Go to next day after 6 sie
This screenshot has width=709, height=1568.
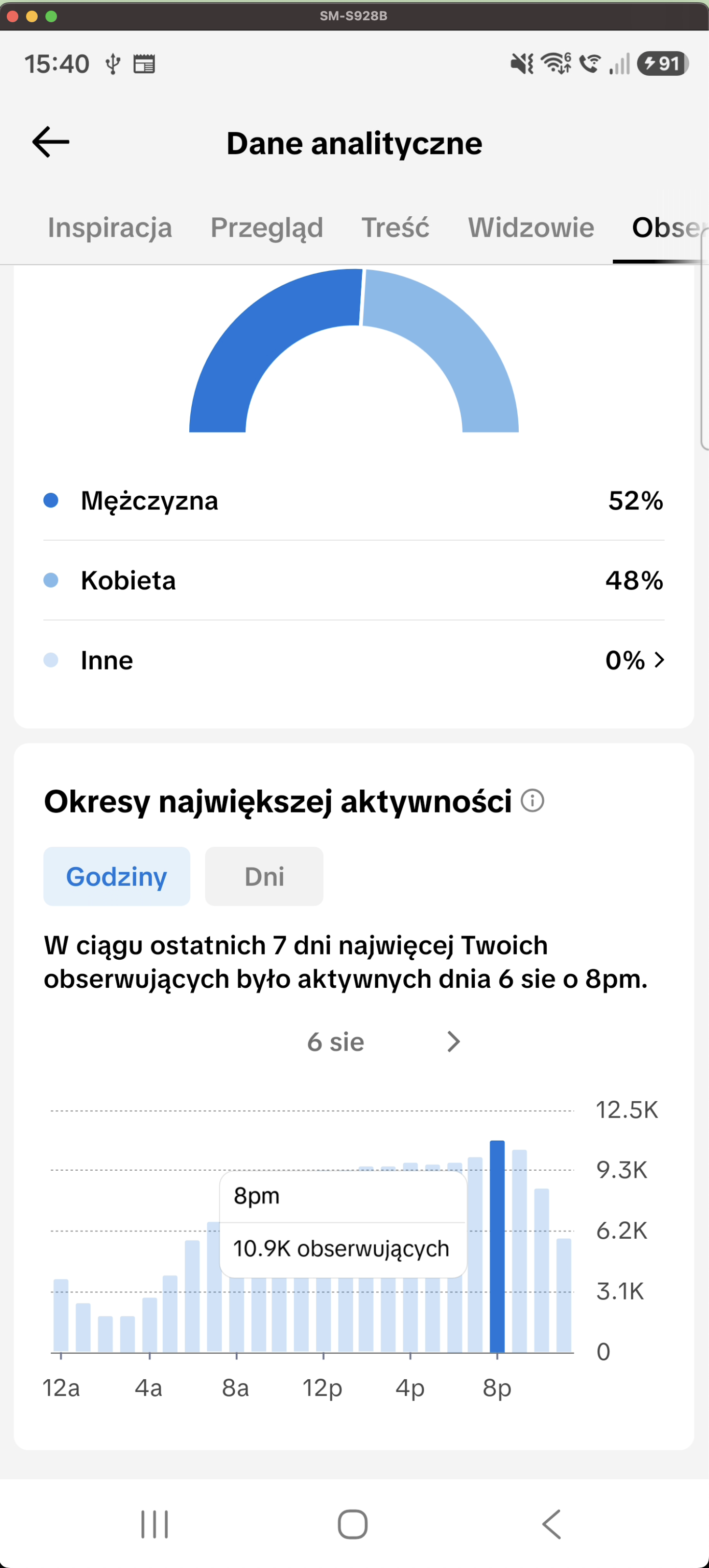tap(453, 1041)
